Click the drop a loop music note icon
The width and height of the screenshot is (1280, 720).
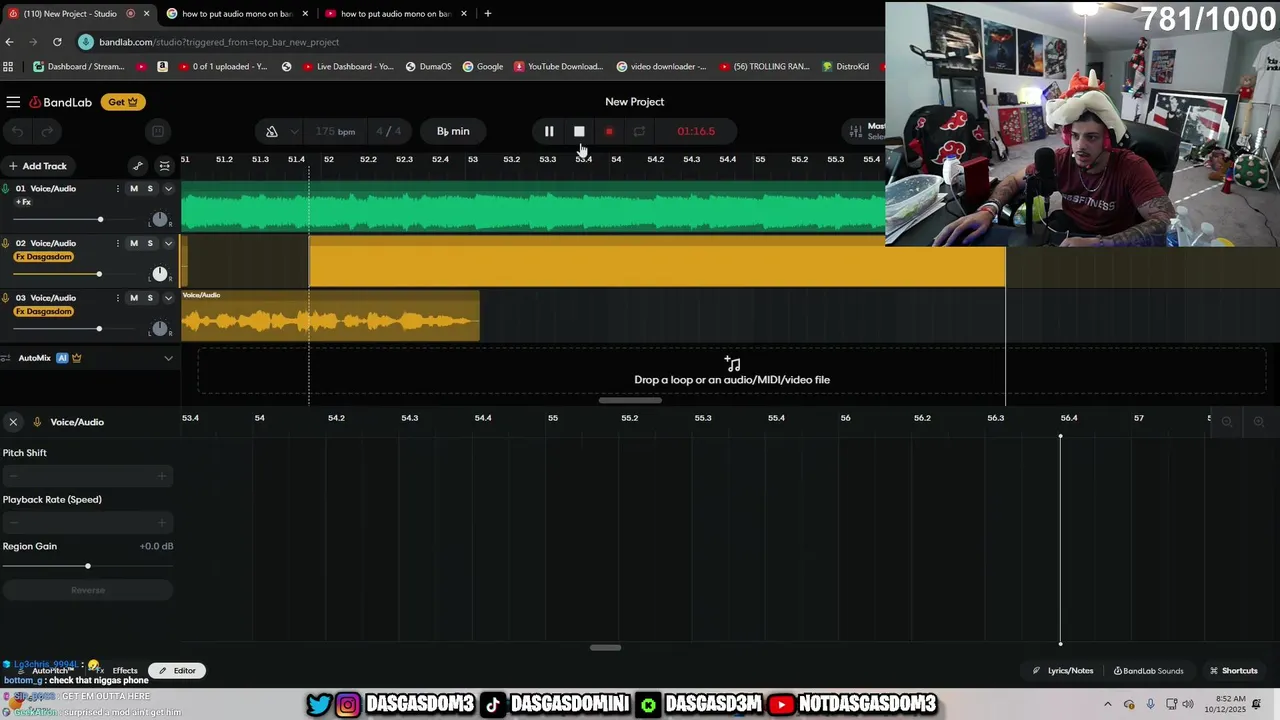(732, 364)
